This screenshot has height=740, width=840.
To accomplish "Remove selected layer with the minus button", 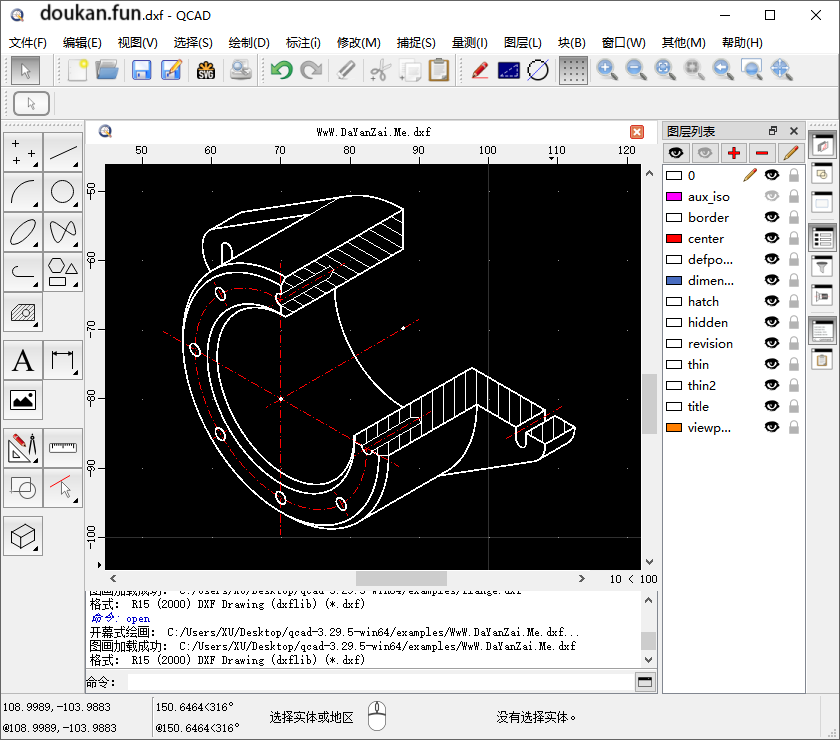I will pyautogui.click(x=762, y=152).
